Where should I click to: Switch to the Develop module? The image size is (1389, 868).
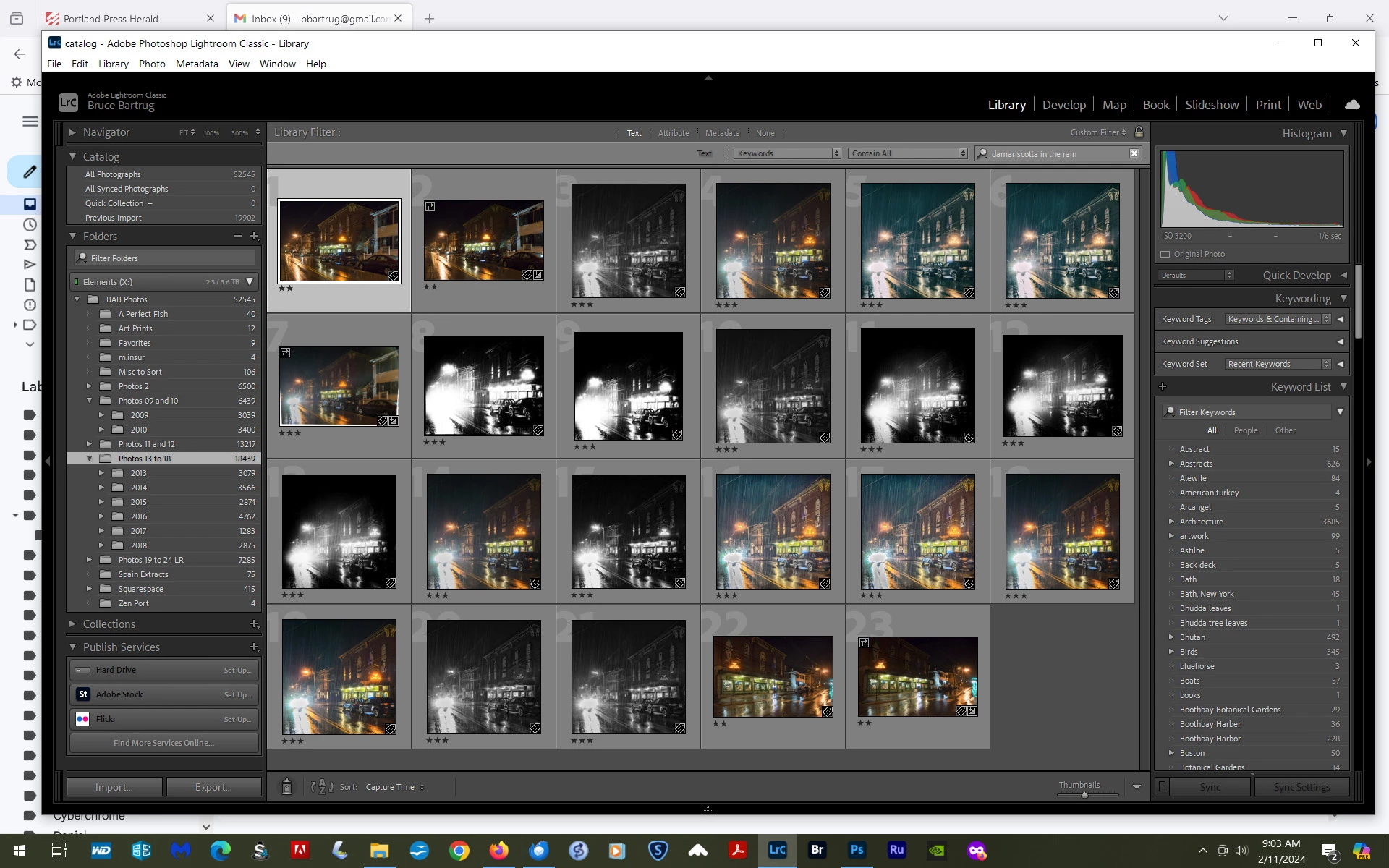[x=1063, y=105]
